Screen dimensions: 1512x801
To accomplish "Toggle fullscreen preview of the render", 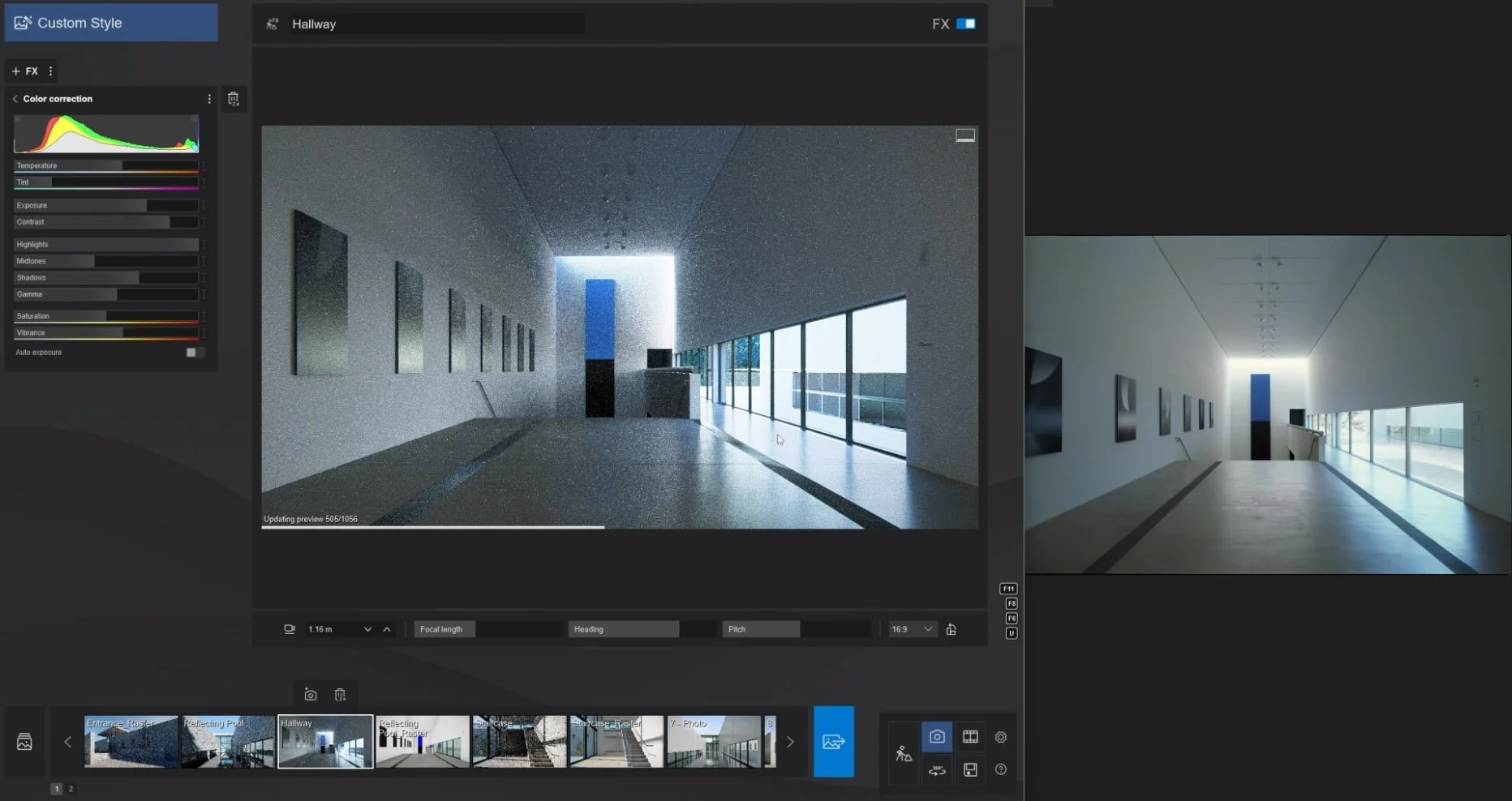I will [x=965, y=135].
